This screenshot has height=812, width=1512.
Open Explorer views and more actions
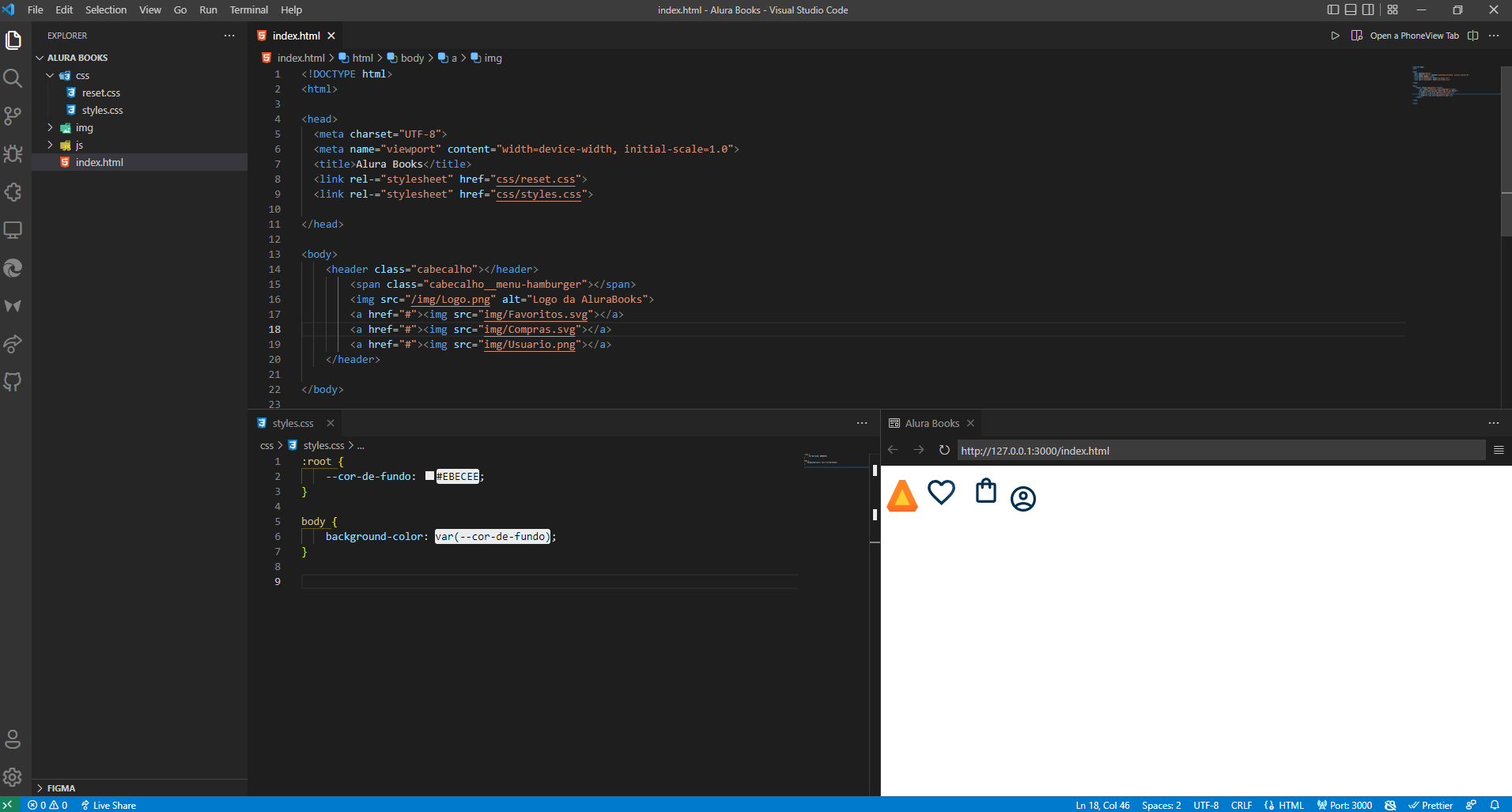tap(229, 36)
